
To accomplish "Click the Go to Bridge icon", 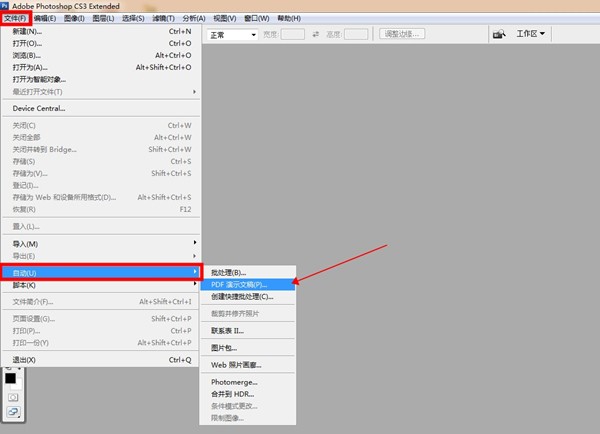I will 499,34.
